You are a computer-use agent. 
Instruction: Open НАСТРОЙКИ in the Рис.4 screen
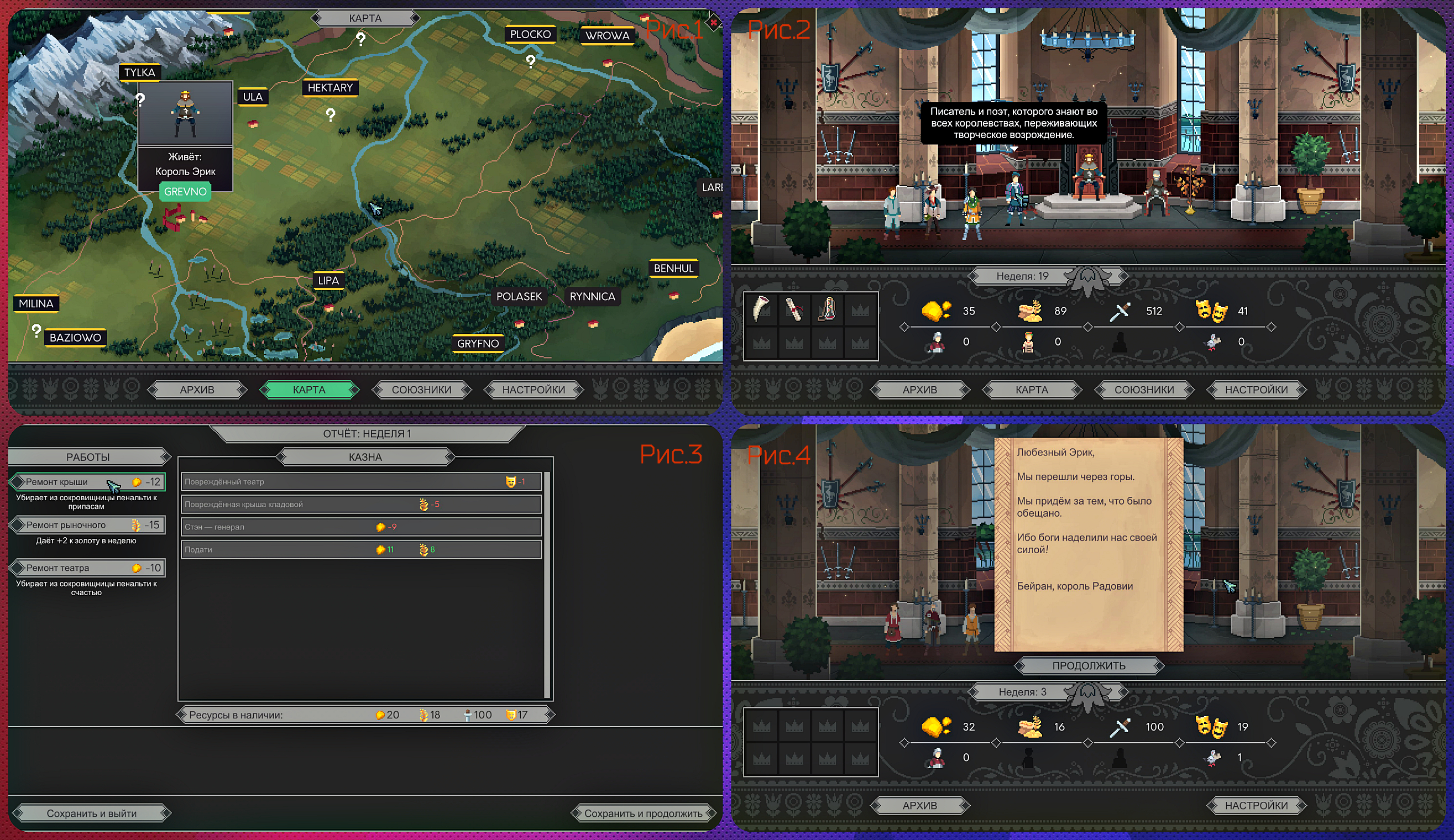point(1256,805)
